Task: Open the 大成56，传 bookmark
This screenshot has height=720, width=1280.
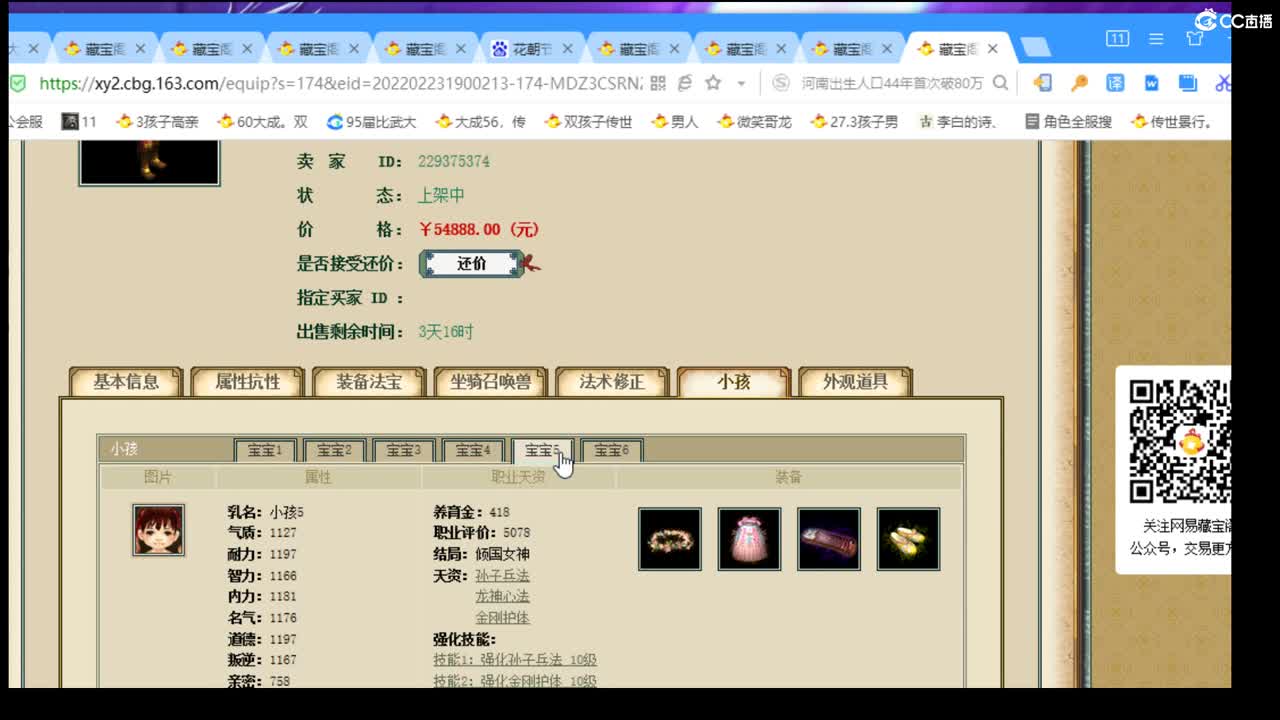Action: point(480,122)
